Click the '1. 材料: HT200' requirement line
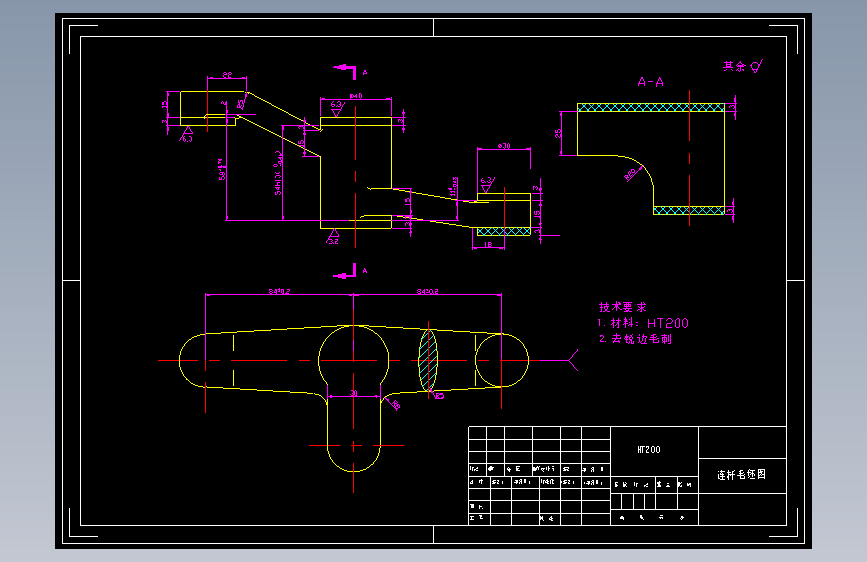The image size is (867, 562). 643,323
